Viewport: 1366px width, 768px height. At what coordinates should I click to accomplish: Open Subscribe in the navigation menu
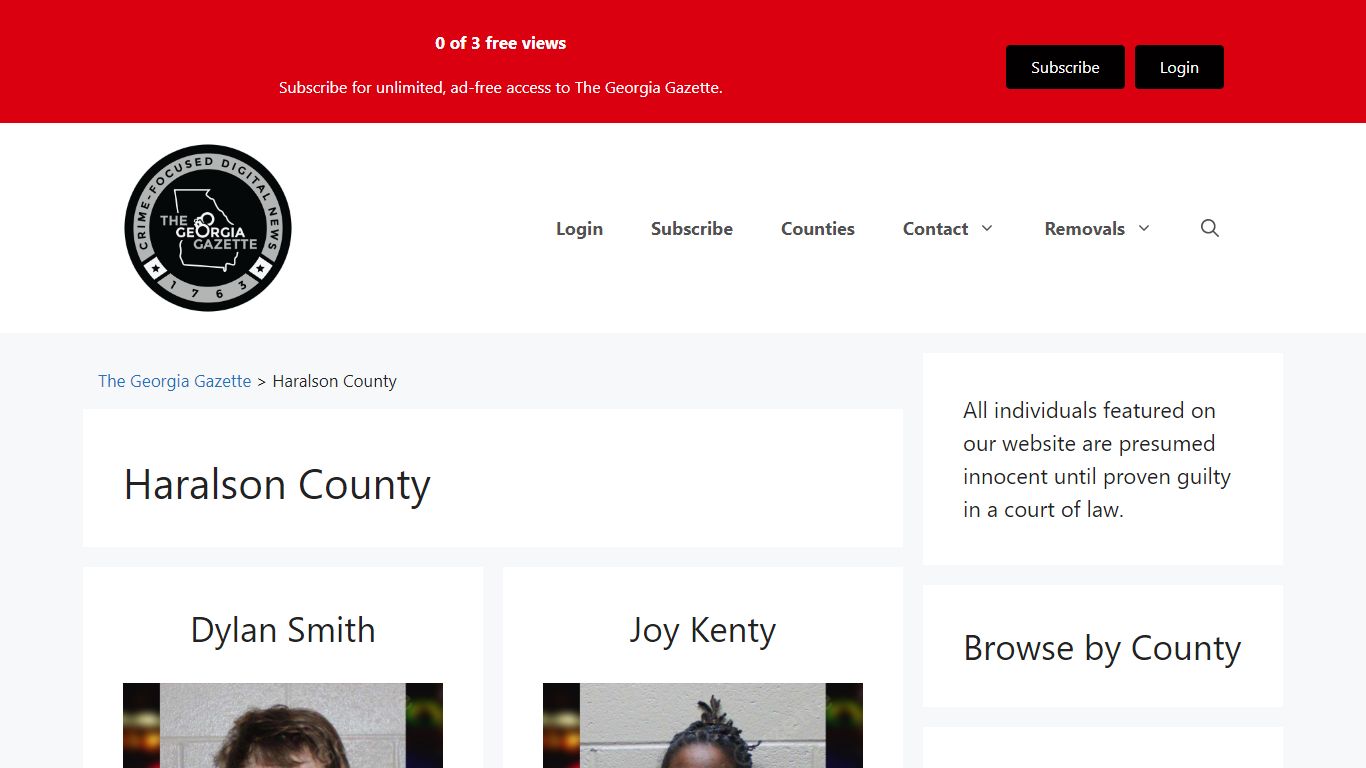[x=692, y=228]
